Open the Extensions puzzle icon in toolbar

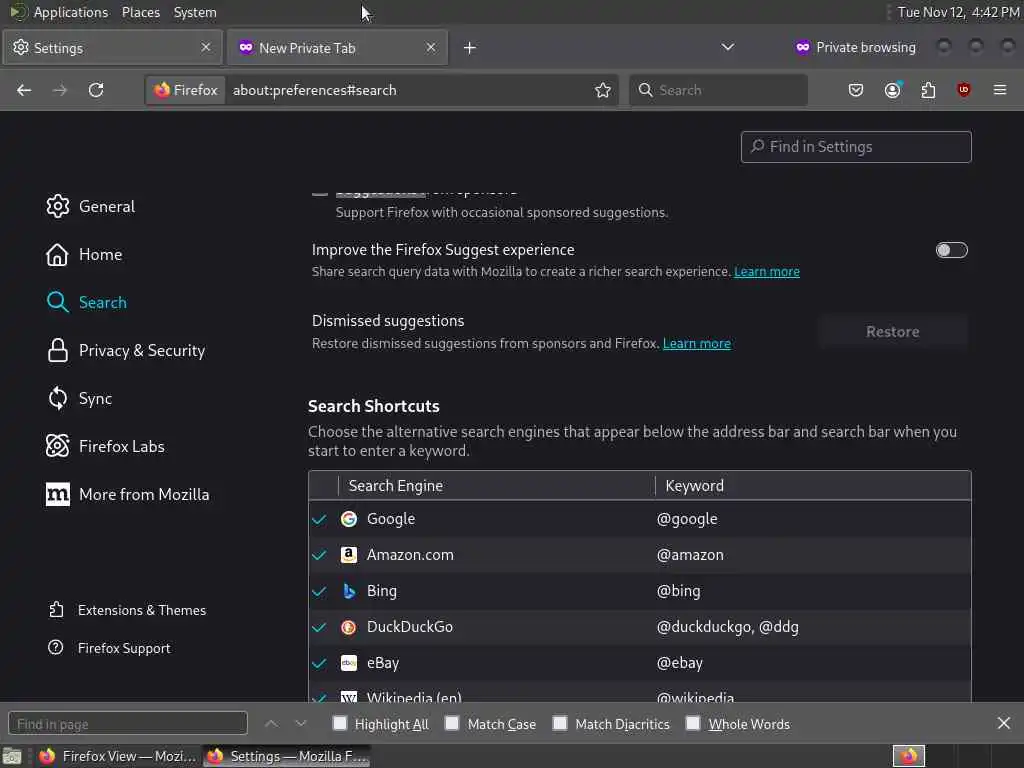pos(928,90)
